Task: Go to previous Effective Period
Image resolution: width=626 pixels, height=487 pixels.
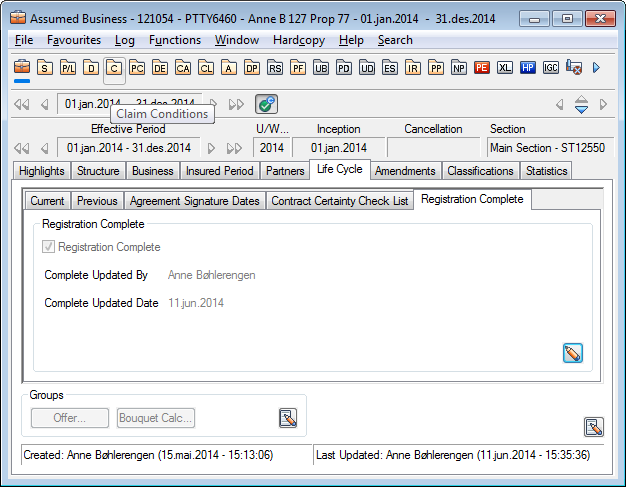Action: tap(45, 148)
